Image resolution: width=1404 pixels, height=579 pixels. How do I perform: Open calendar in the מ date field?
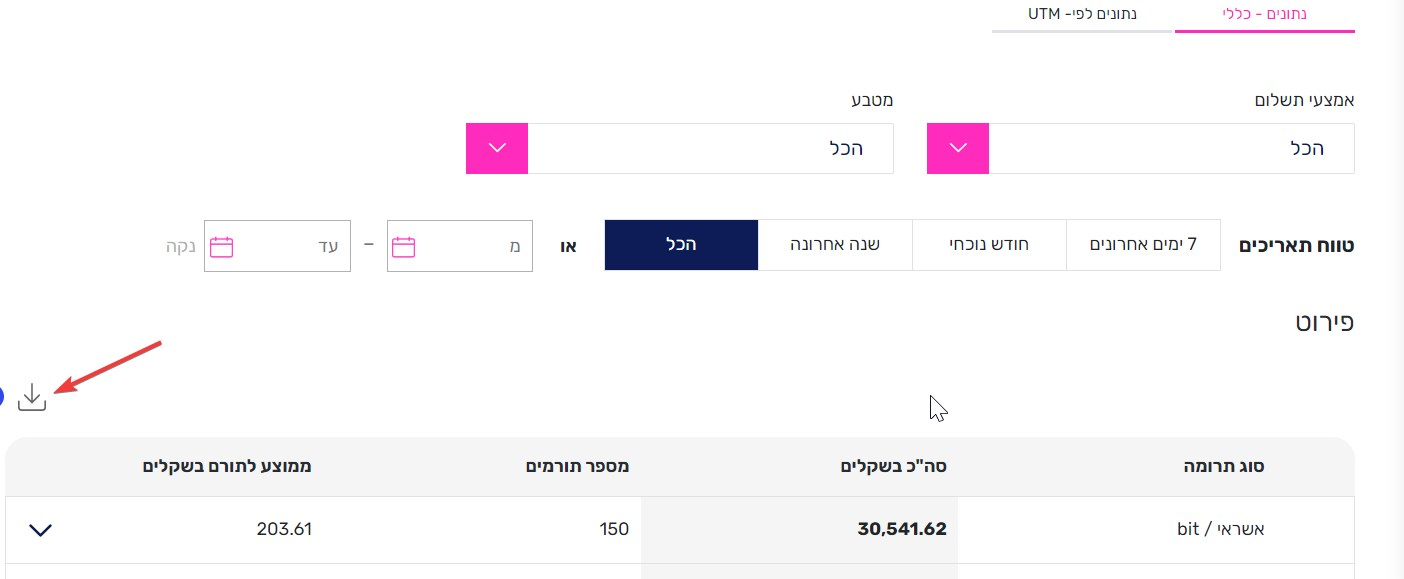403,247
